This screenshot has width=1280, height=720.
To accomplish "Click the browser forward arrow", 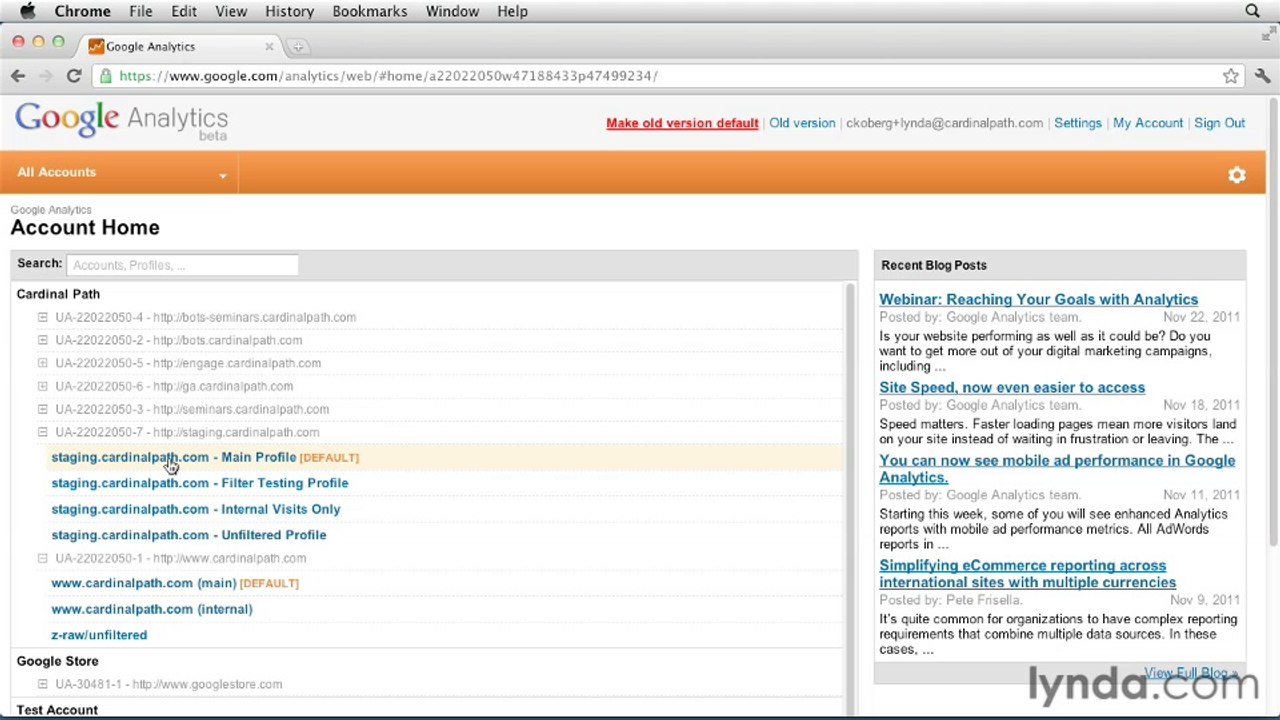I will point(46,76).
